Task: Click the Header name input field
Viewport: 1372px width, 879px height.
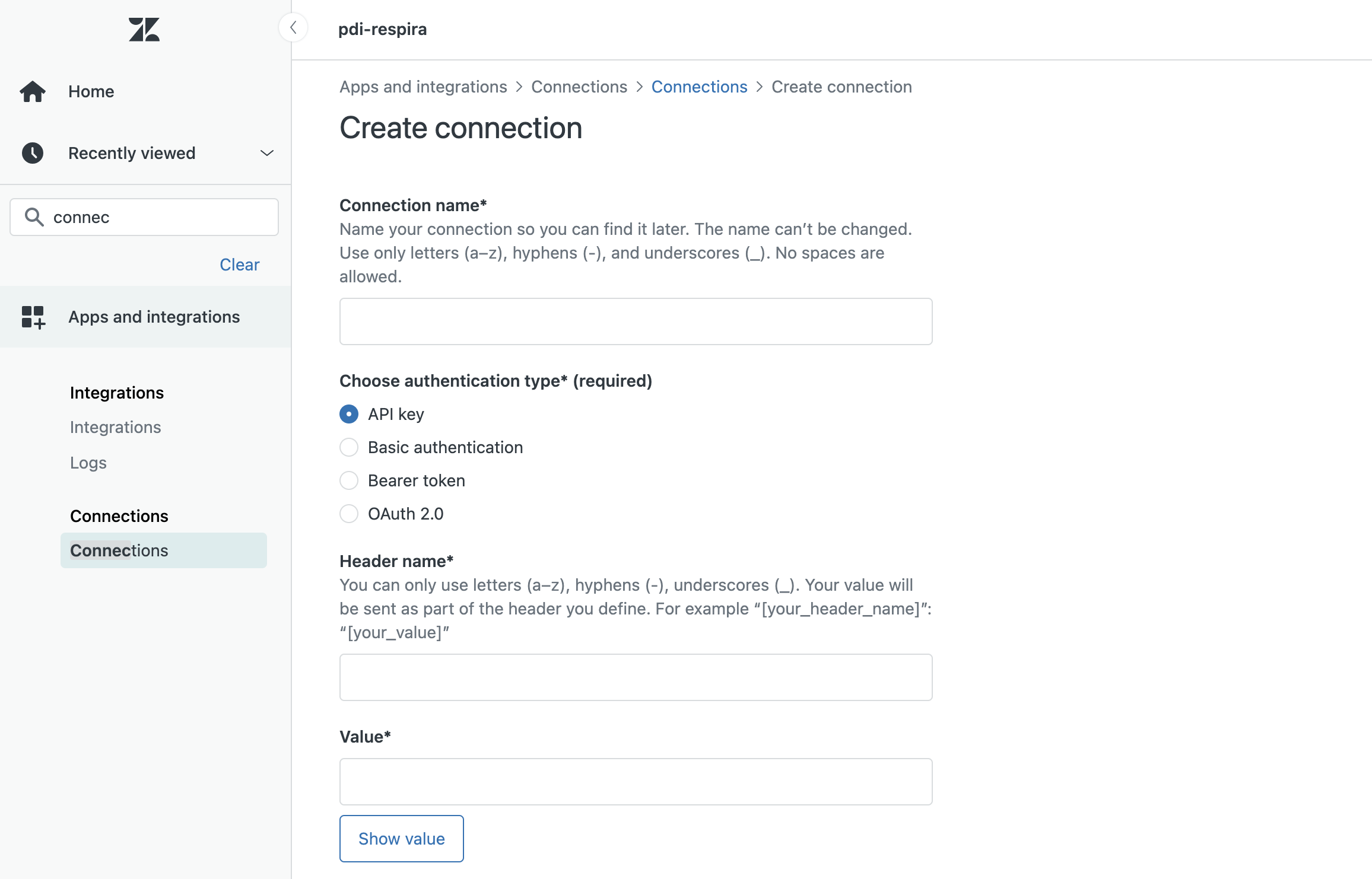Action: tap(636, 677)
